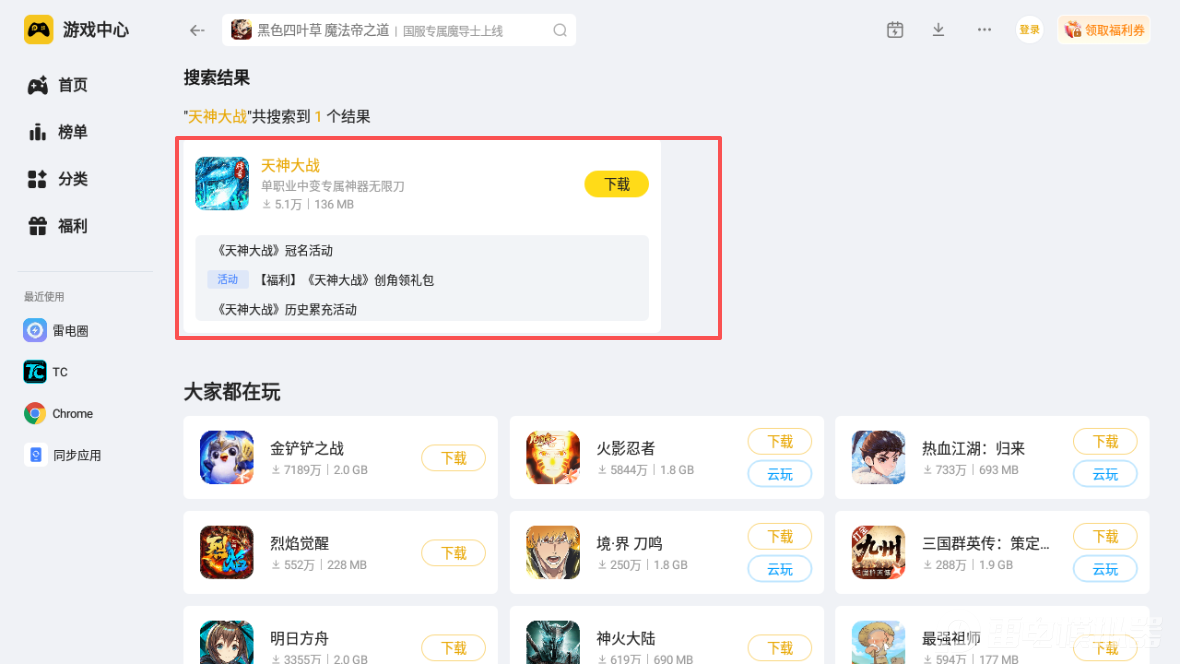Launch TC app from recently used
The image size is (1180, 664).
pos(46,372)
